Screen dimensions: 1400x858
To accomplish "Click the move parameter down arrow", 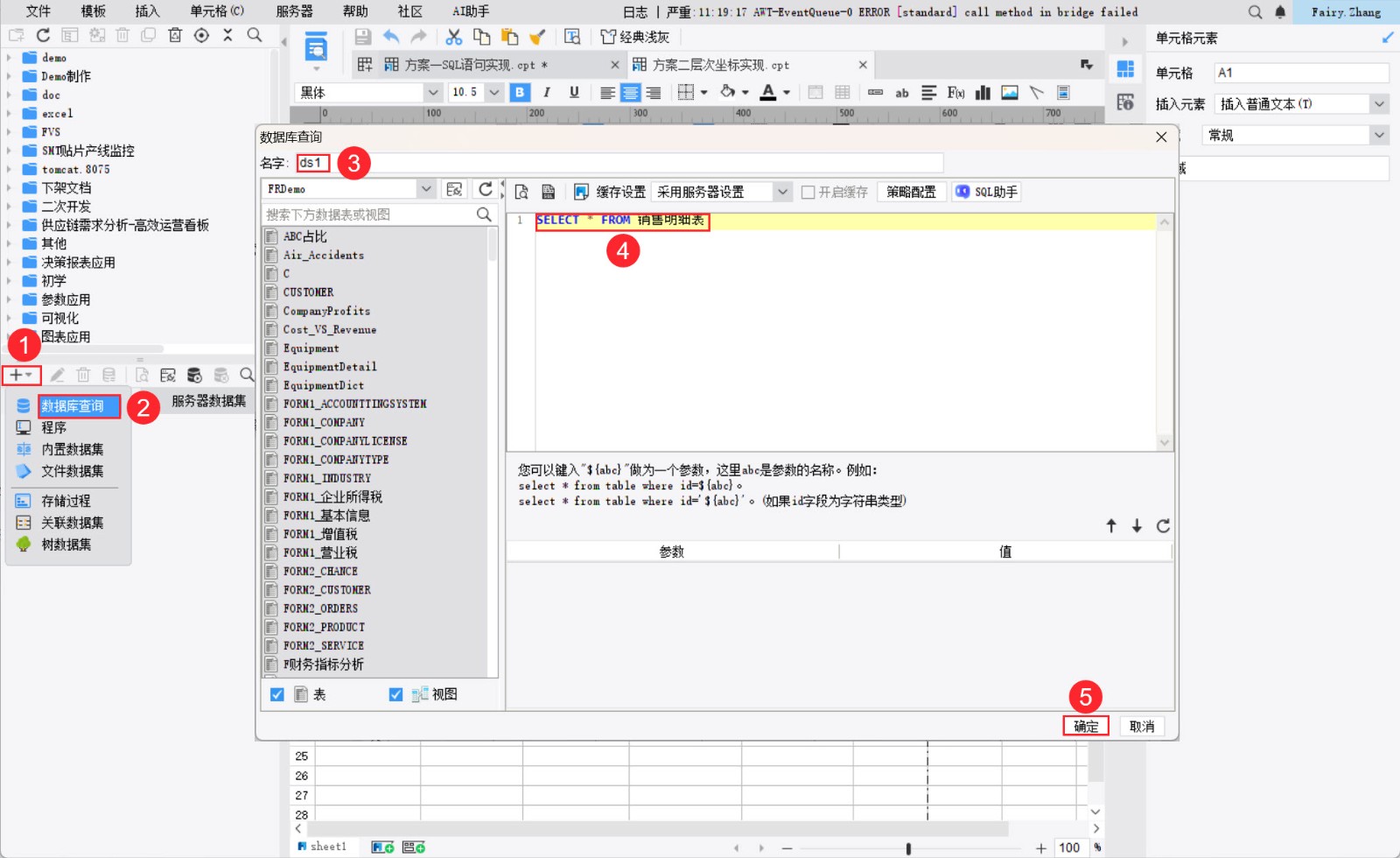I will pyautogui.click(x=1137, y=525).
